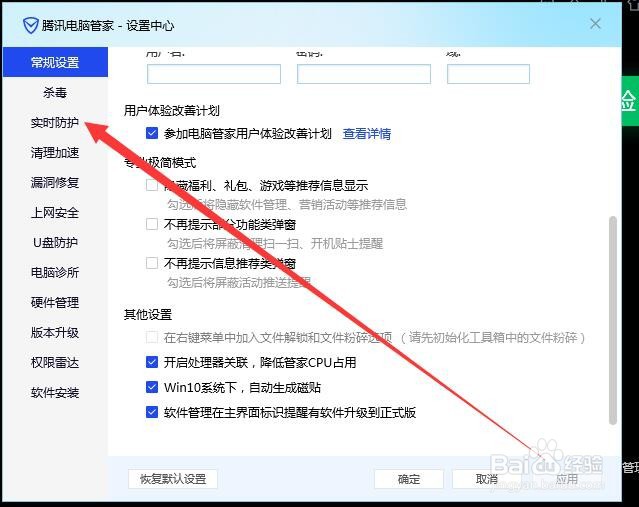Click the middle proxy input field
Viewport: 639px width, 507px height.
coord(364,74)
